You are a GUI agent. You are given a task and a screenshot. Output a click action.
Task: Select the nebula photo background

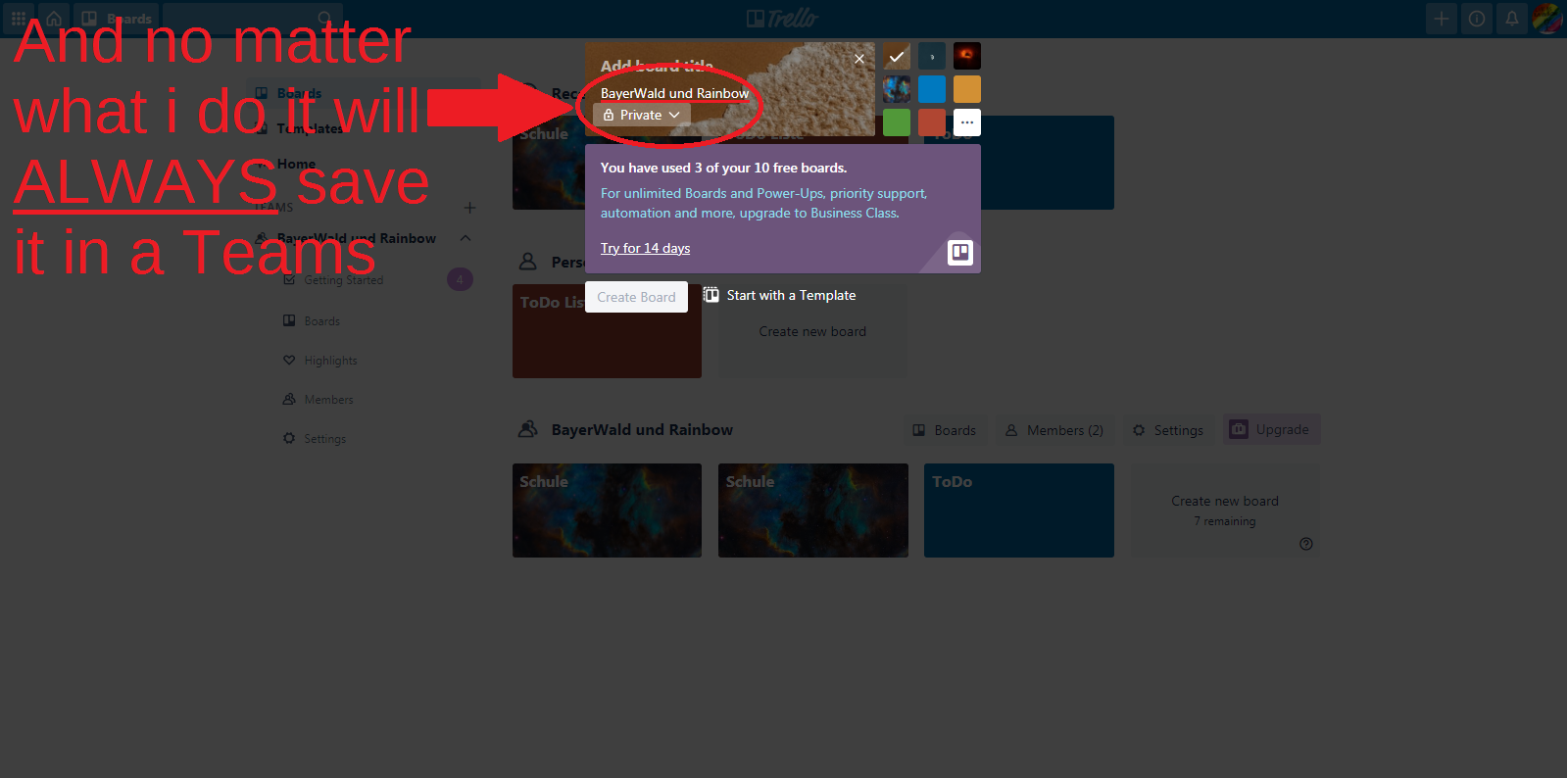897,89
